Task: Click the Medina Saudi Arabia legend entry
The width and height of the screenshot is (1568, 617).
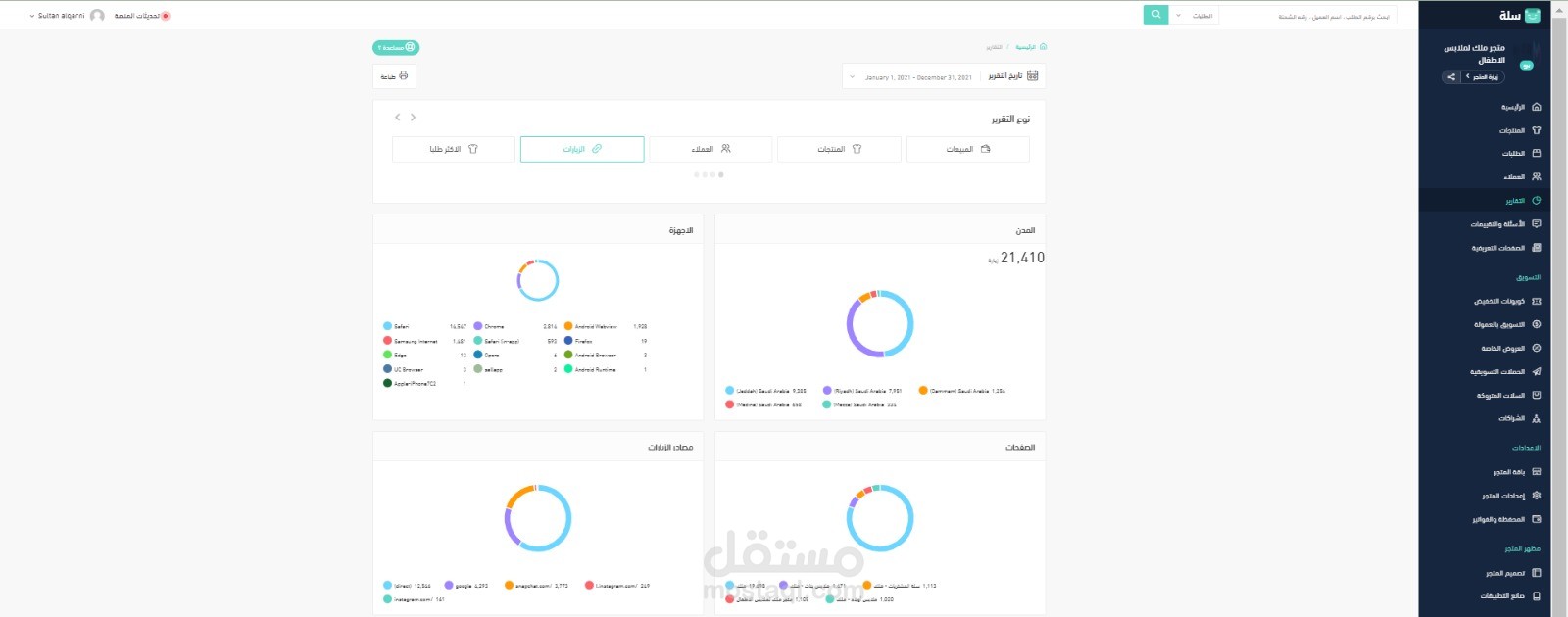Action: point(764,404)
